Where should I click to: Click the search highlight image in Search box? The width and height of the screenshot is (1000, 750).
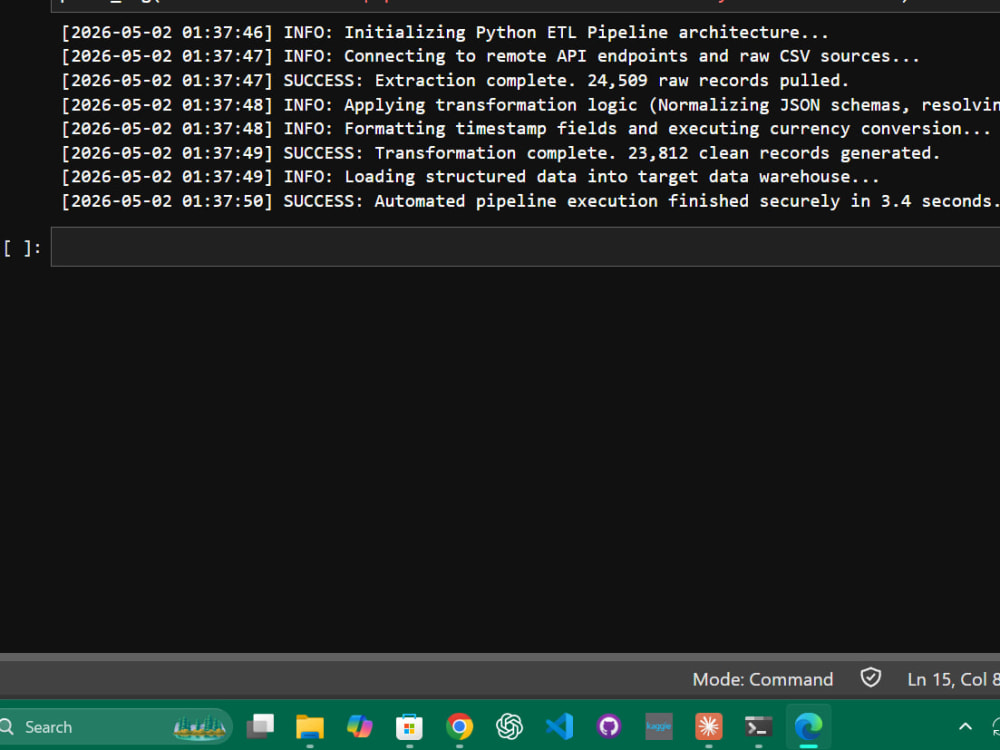pos(199,726)
